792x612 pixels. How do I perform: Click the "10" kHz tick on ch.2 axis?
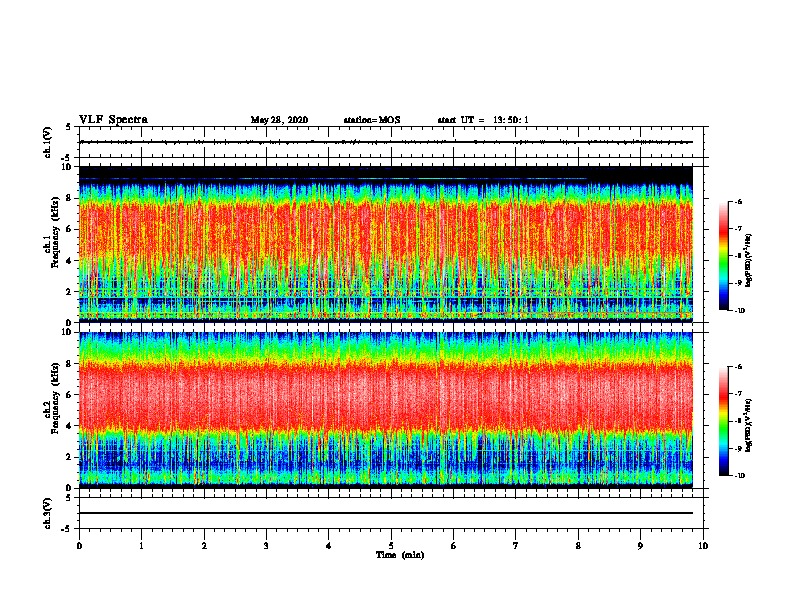coord(68,332)
